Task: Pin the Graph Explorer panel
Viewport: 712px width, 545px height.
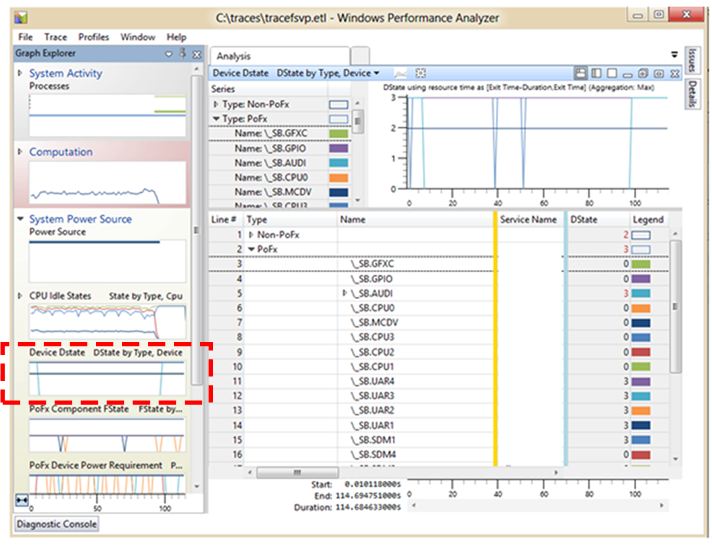Action: pyautogui.click(x=182, y=54)
